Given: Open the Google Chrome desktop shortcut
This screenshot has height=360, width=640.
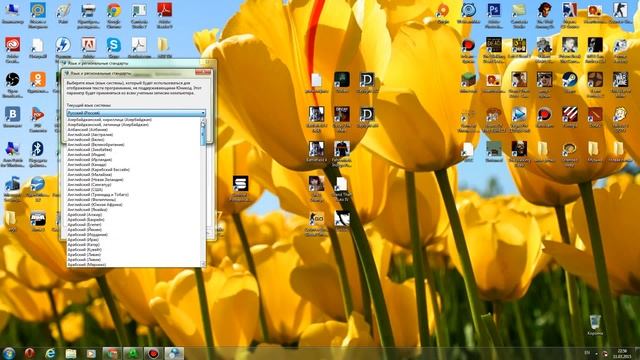Looking at the screenshot, I should tap(114, 11).
